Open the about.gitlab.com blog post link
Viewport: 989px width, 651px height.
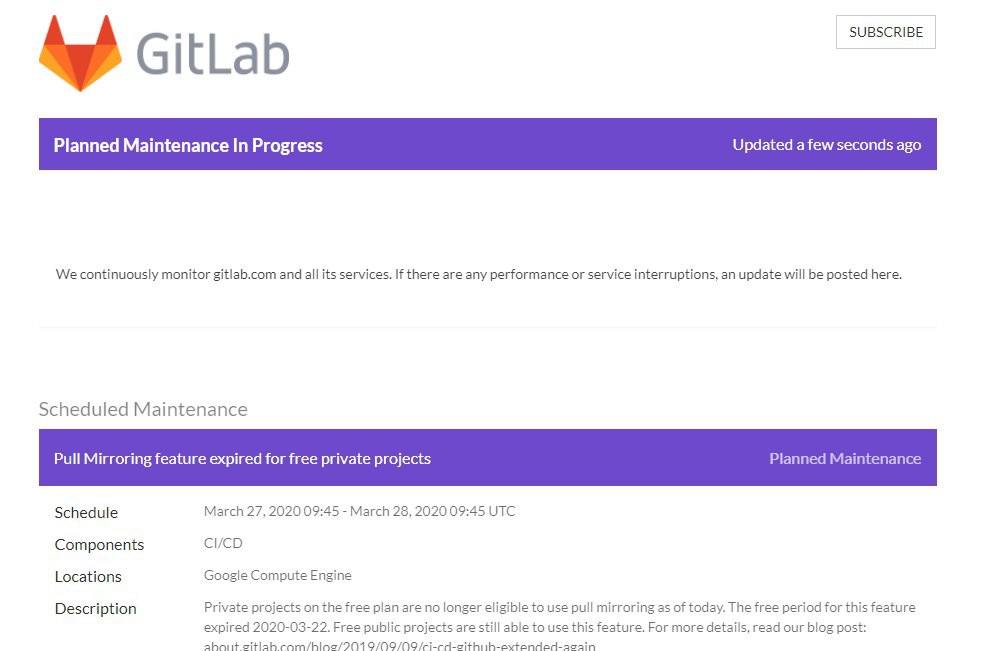click(400, 646)
